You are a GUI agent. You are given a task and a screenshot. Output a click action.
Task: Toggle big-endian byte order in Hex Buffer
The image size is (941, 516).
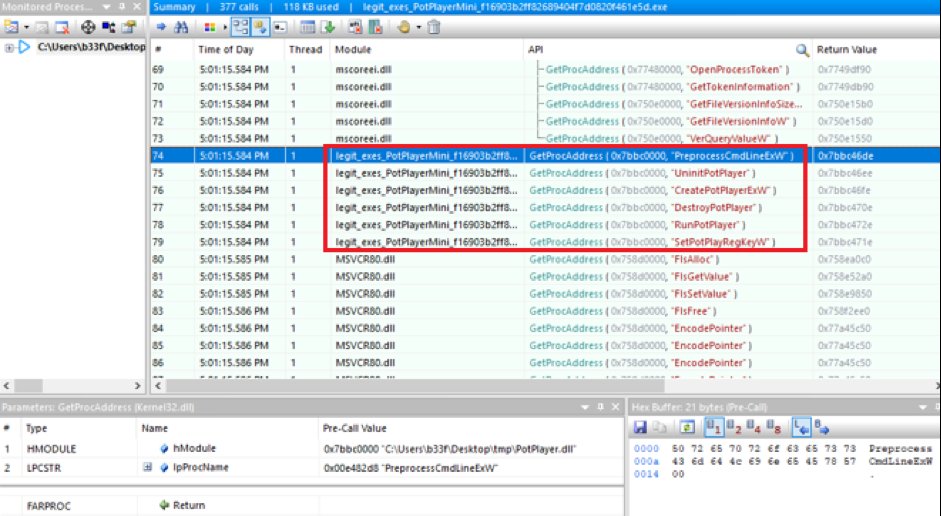coord(822,427)
